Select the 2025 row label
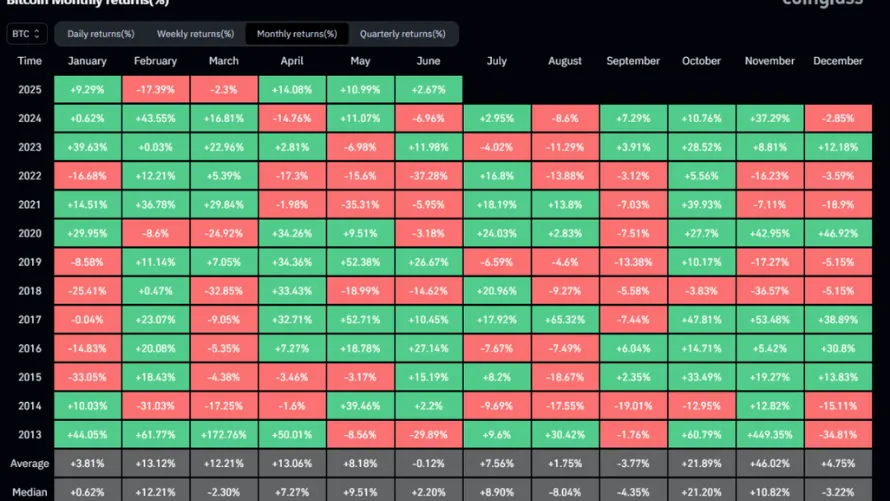This screenshot has height=501, width=890. [x=30, y=90]
